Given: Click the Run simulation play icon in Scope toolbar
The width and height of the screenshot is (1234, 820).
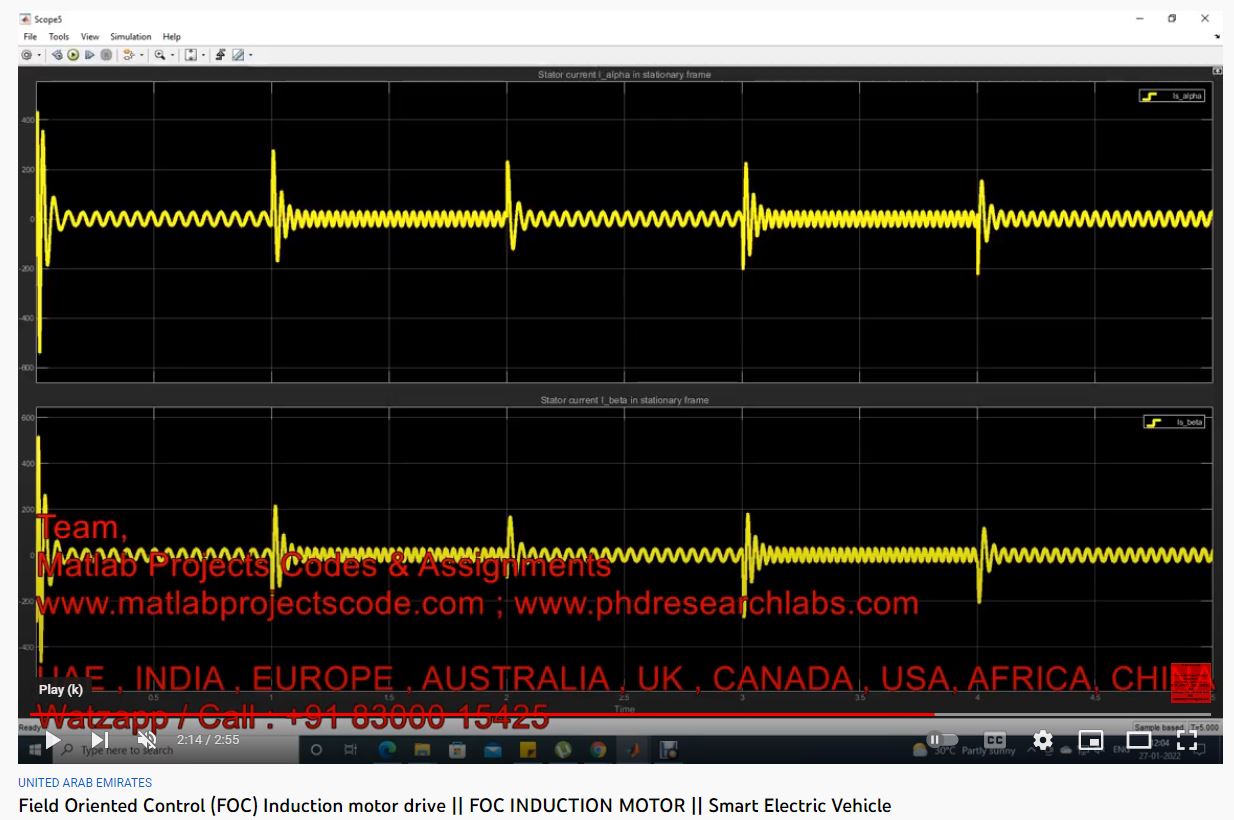Looking at the screenshot, I should tap(73, 55).
